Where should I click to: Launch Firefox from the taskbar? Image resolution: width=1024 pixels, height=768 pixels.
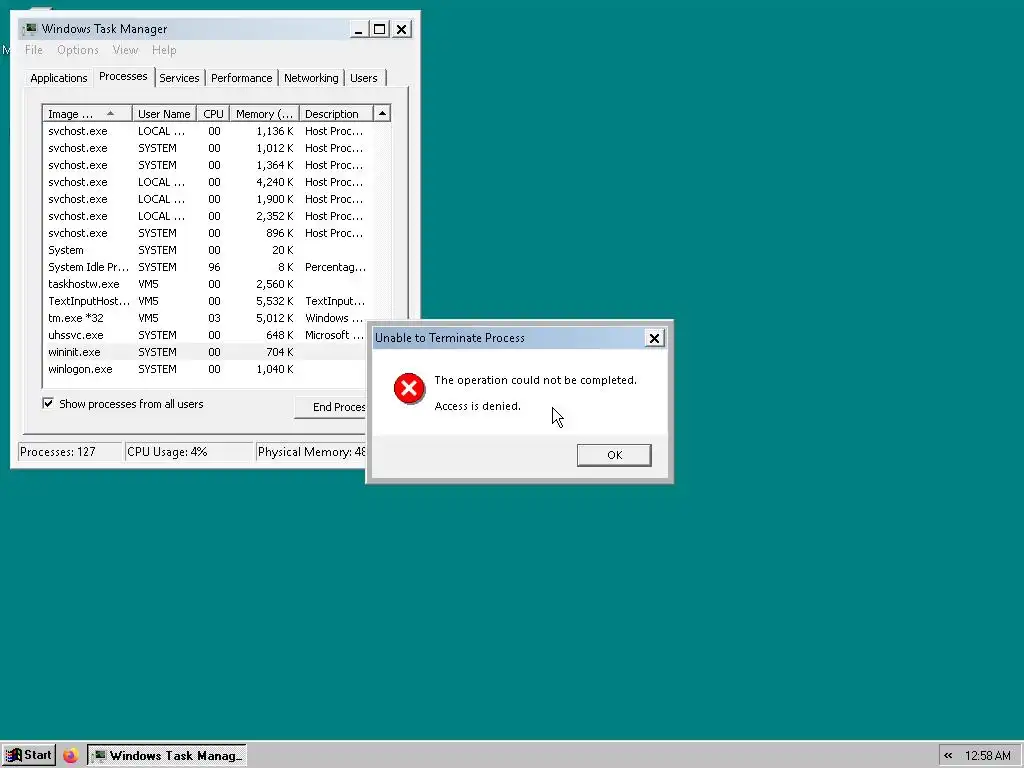pyautogui.click(x=71, y=756)
